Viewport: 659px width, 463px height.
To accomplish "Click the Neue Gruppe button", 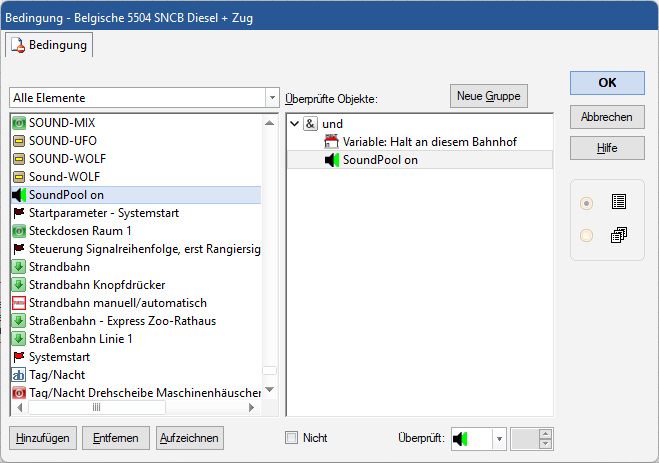I will (x=488, y=95).
